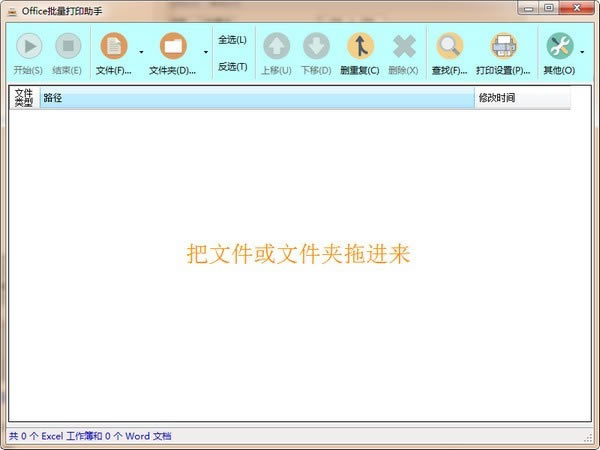The image size is (600, 450).
Task: Click the Remove Duplicates (删重复) icon
Action: click(x=360, y=46)
